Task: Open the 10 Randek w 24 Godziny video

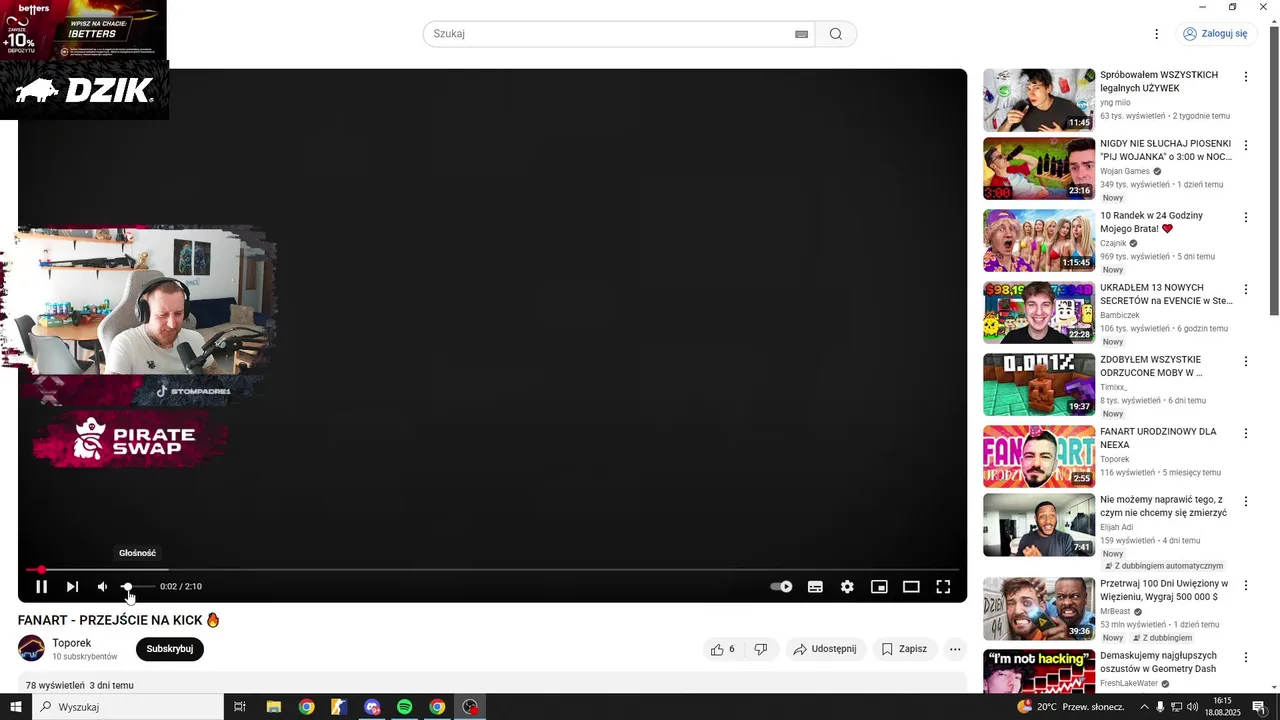Action: tap(1039, 241)
